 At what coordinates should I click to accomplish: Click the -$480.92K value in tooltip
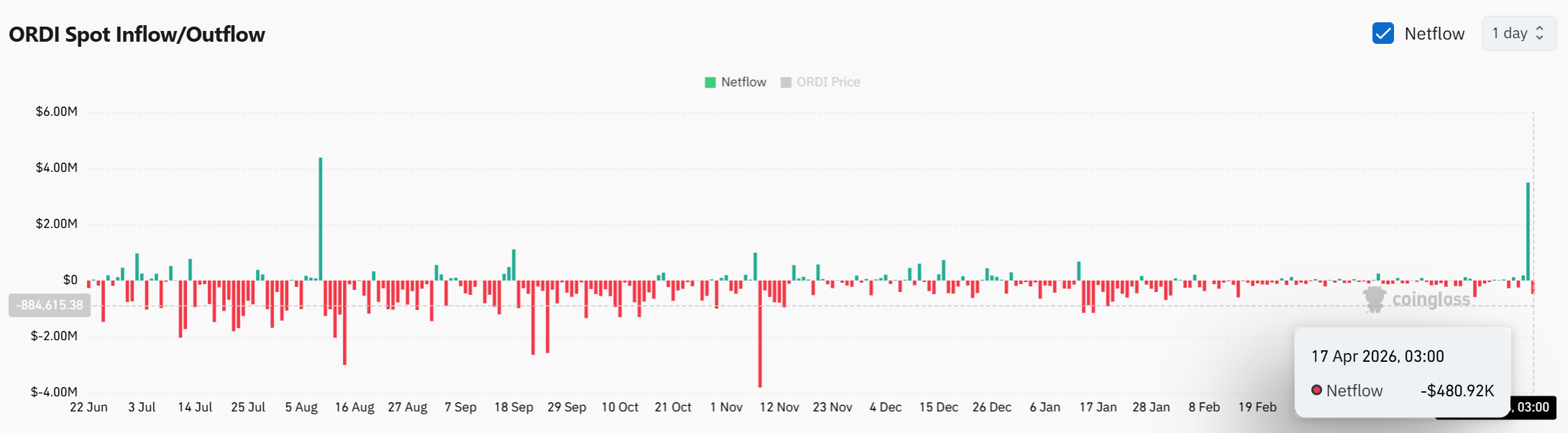tap(1457, 391)
